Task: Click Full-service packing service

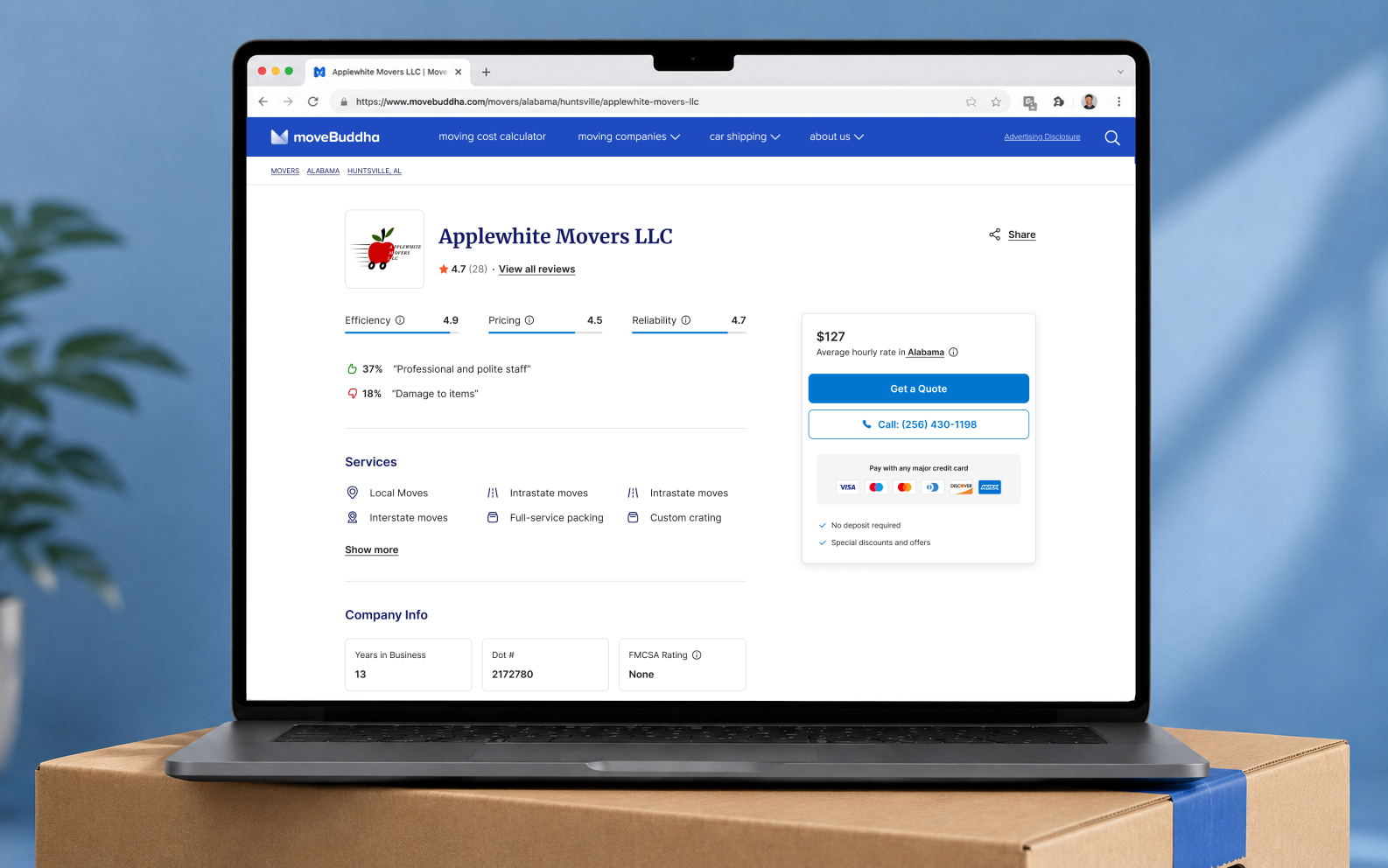Action: point(545,518)
